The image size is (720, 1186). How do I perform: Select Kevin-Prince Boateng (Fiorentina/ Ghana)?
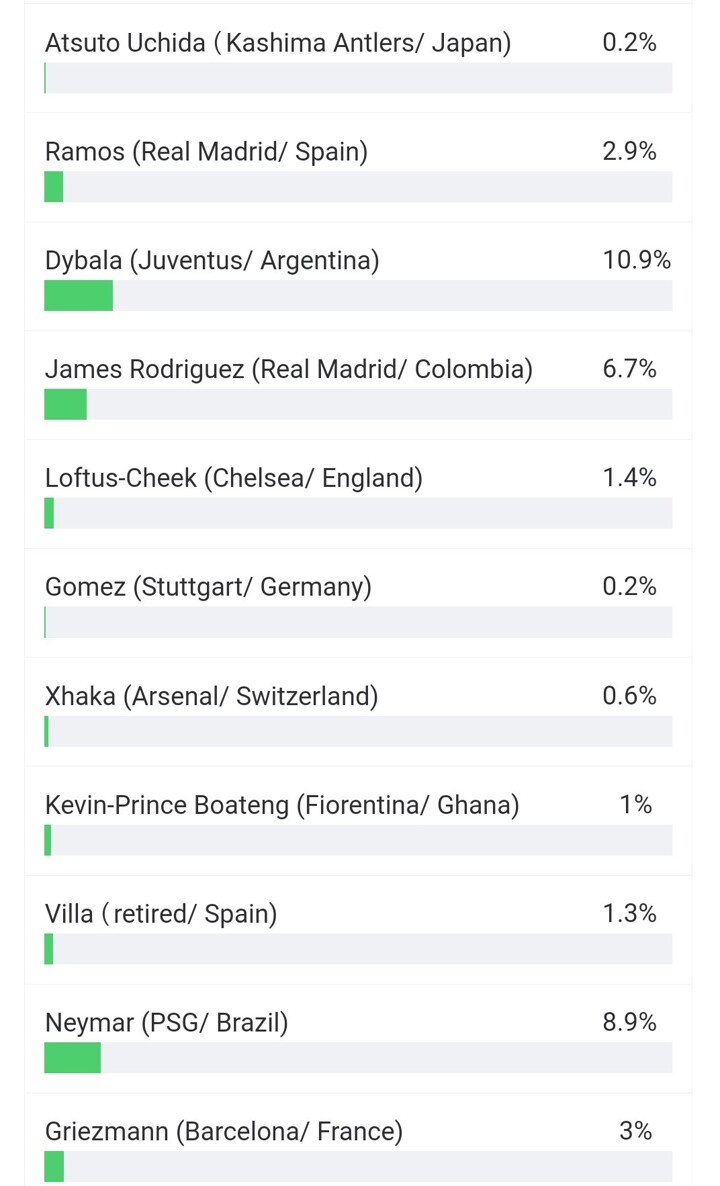pos(282,805)
